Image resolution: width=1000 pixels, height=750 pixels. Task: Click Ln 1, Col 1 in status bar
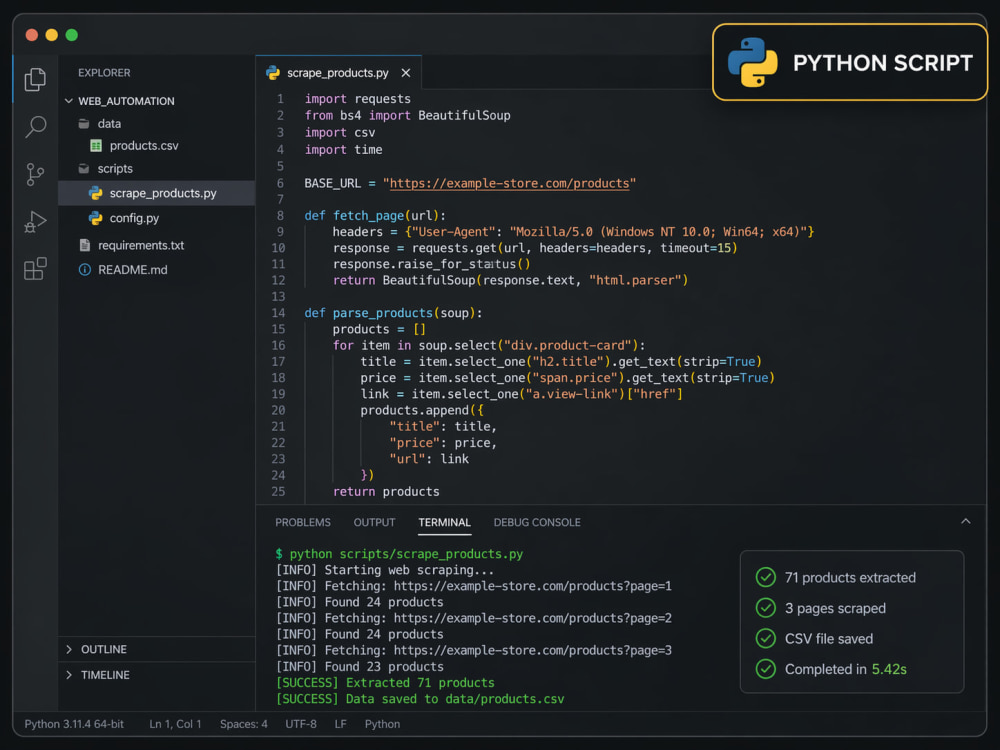pos(175,724)
